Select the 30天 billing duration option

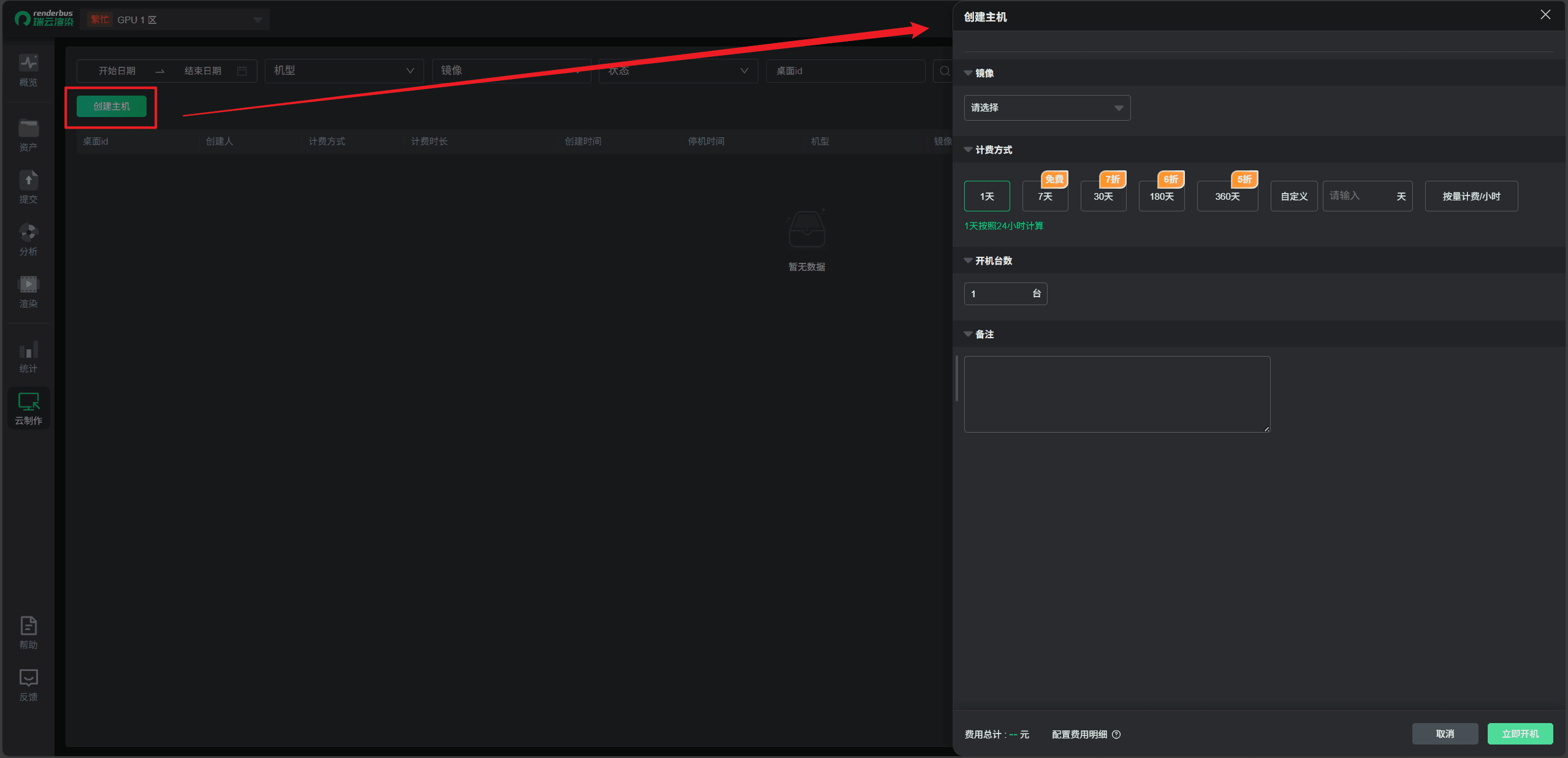[1103, 196]
